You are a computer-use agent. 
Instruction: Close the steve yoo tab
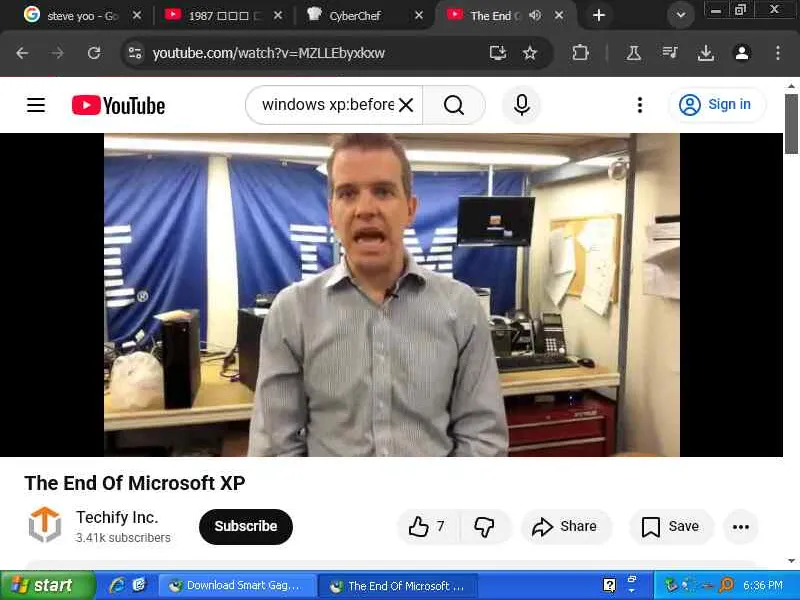tap(137, 15)
